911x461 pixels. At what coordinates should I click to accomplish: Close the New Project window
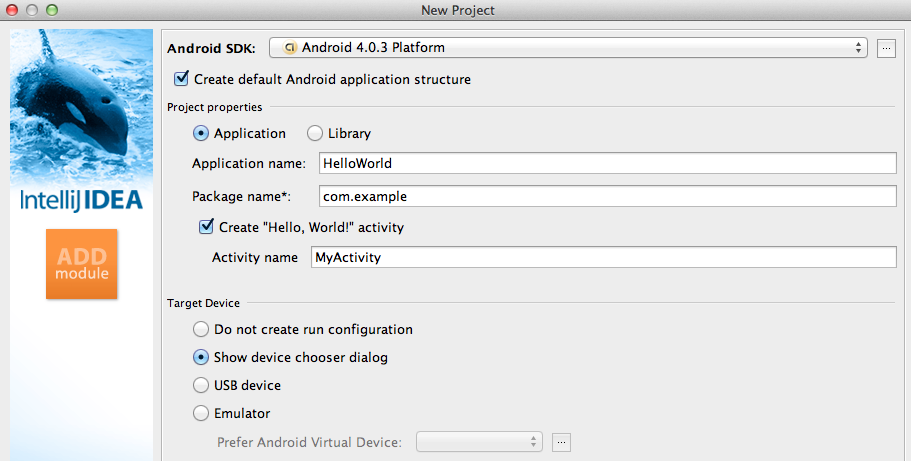pos(13,10)
